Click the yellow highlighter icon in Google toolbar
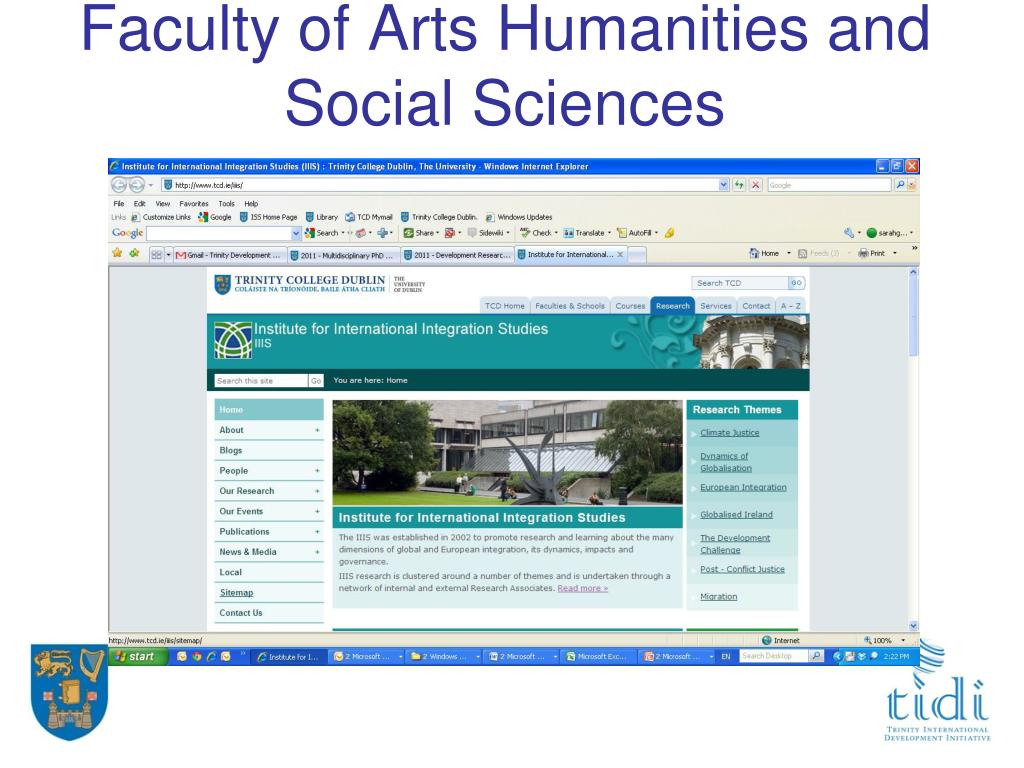Viewport: 1024px width, 768px height. (x=669, y=233)
